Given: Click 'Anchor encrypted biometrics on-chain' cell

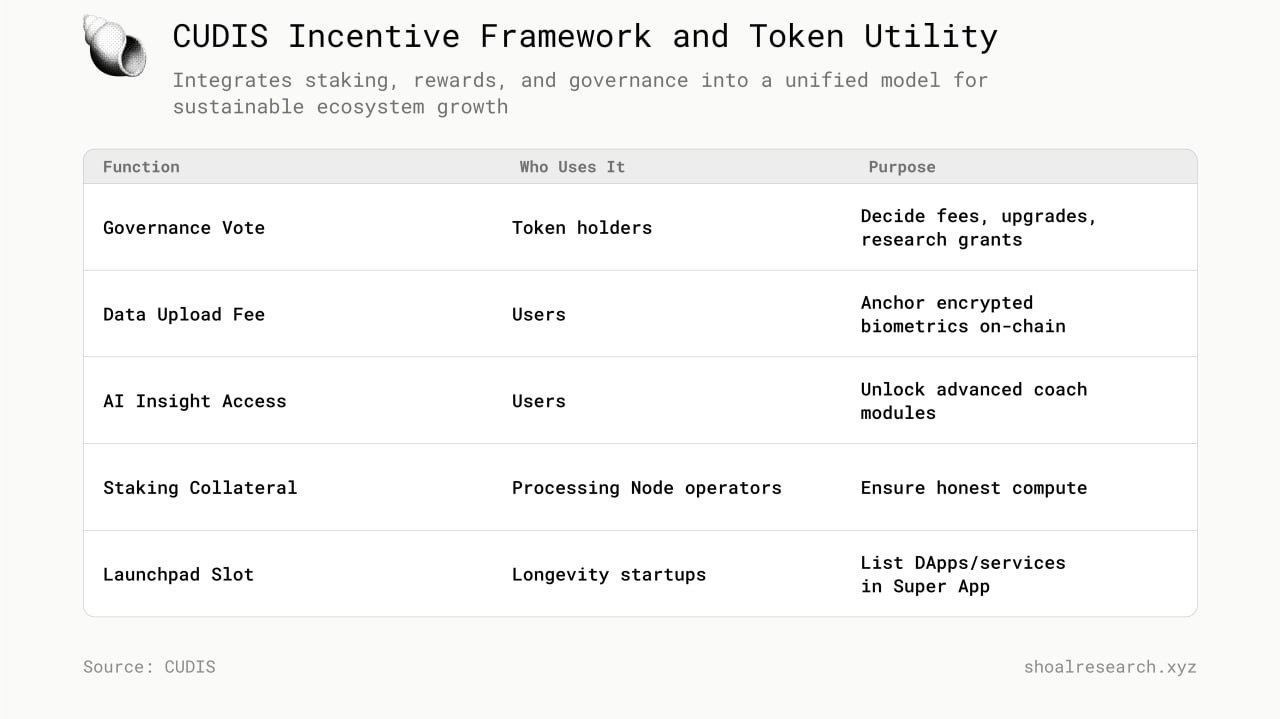Looking at the screenshot, I should pyautogui.click(x=963, y=315).
